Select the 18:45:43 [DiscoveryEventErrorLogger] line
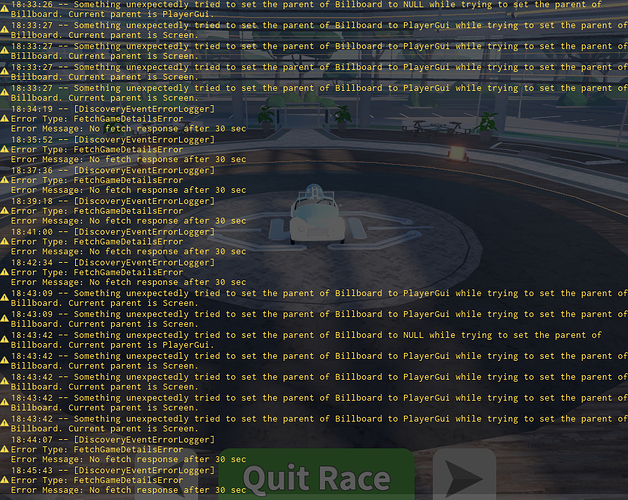628x500 pixels. pyautogui.click(x=113, y=470)
